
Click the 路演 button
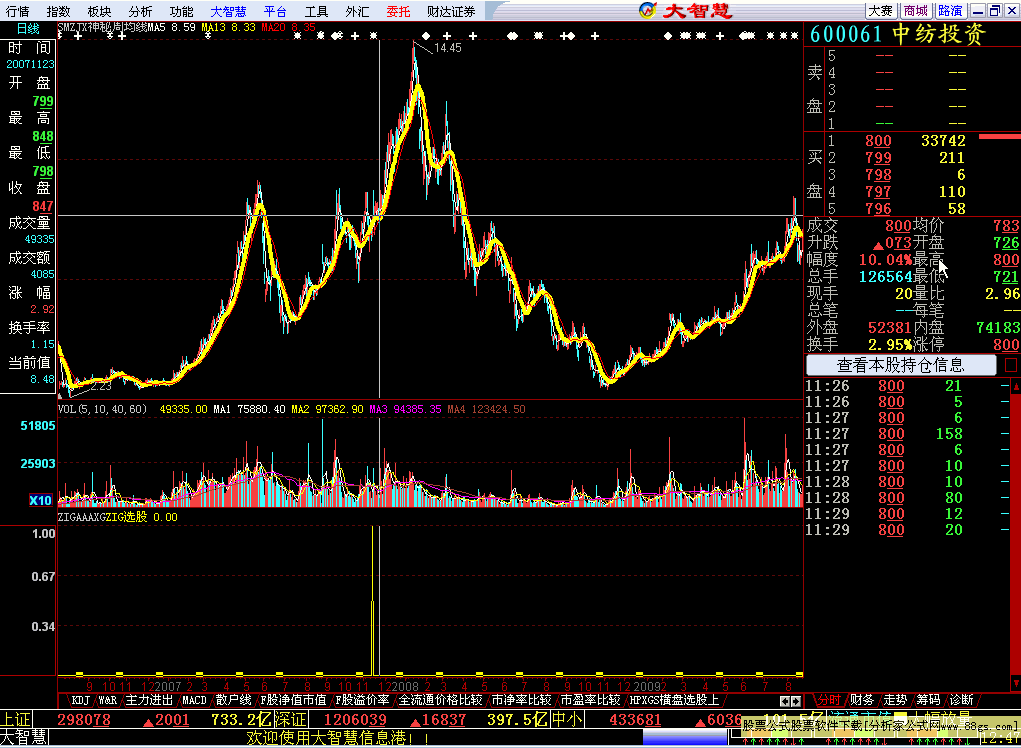tap(950, 10)
